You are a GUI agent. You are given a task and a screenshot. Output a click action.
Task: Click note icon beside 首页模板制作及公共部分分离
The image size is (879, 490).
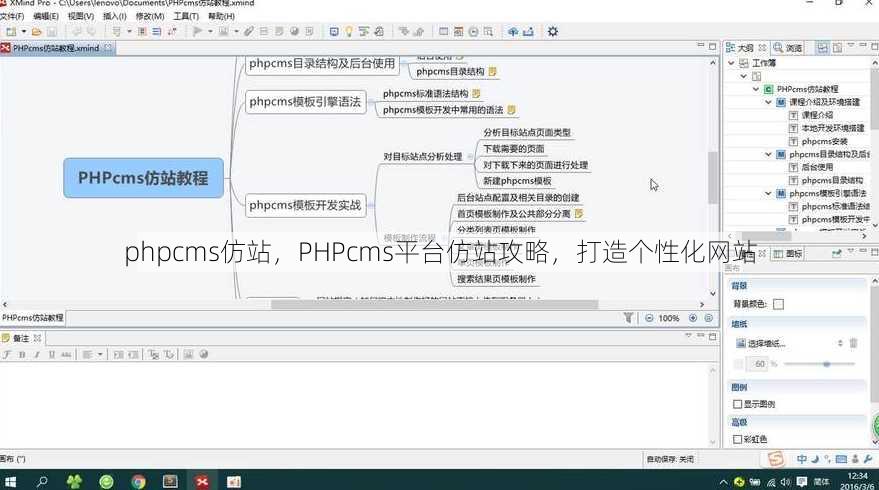(579, 214)
